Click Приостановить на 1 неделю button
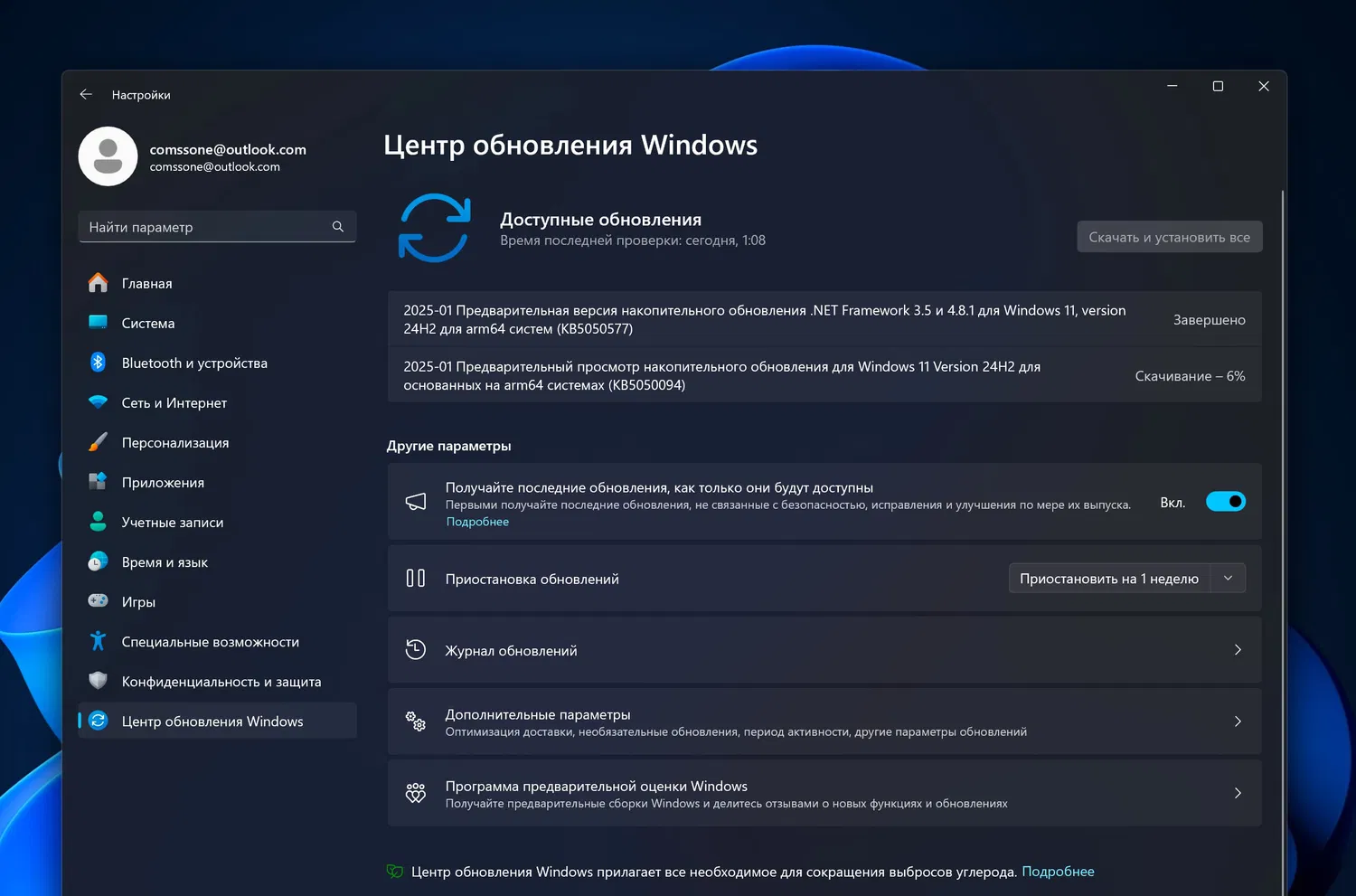This screenshot has width=1356, height=896. pyautogui.click(x=1109, y=578)
